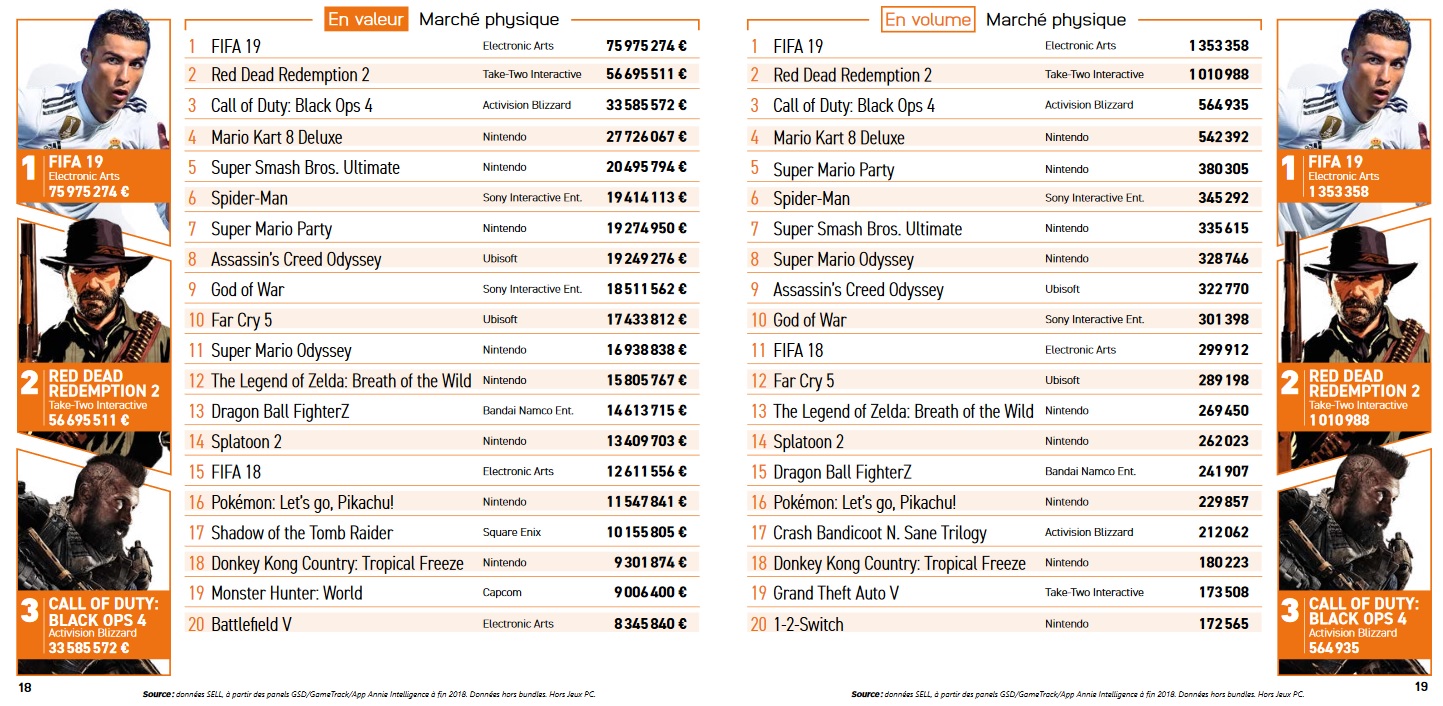Click the value '16 938 838 €'
The width and height of the screenshot is (1443, 706).
point(646,350)
